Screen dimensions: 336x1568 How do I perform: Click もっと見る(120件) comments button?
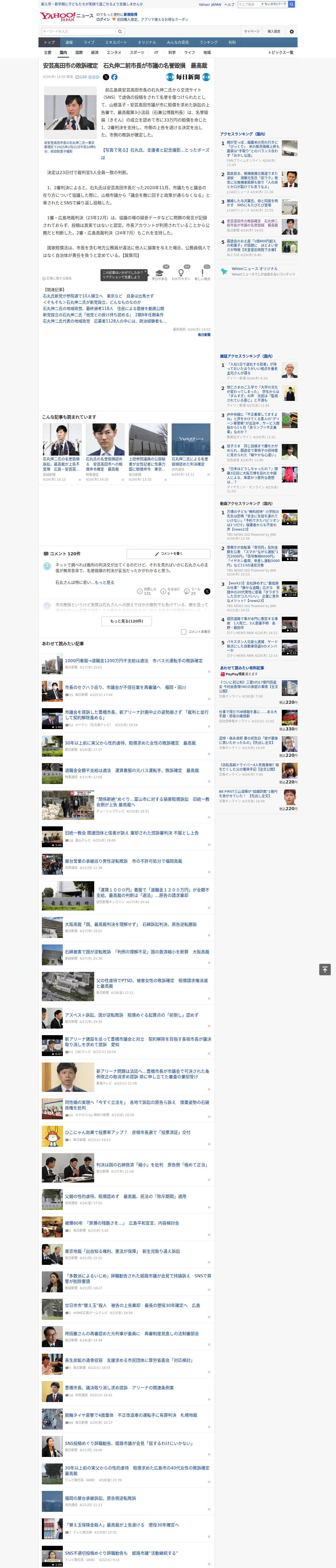tap(127, 621)
